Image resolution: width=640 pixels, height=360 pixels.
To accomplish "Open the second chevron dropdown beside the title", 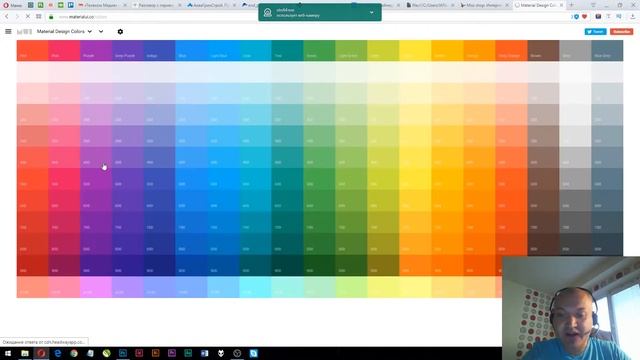I will 101,31.
